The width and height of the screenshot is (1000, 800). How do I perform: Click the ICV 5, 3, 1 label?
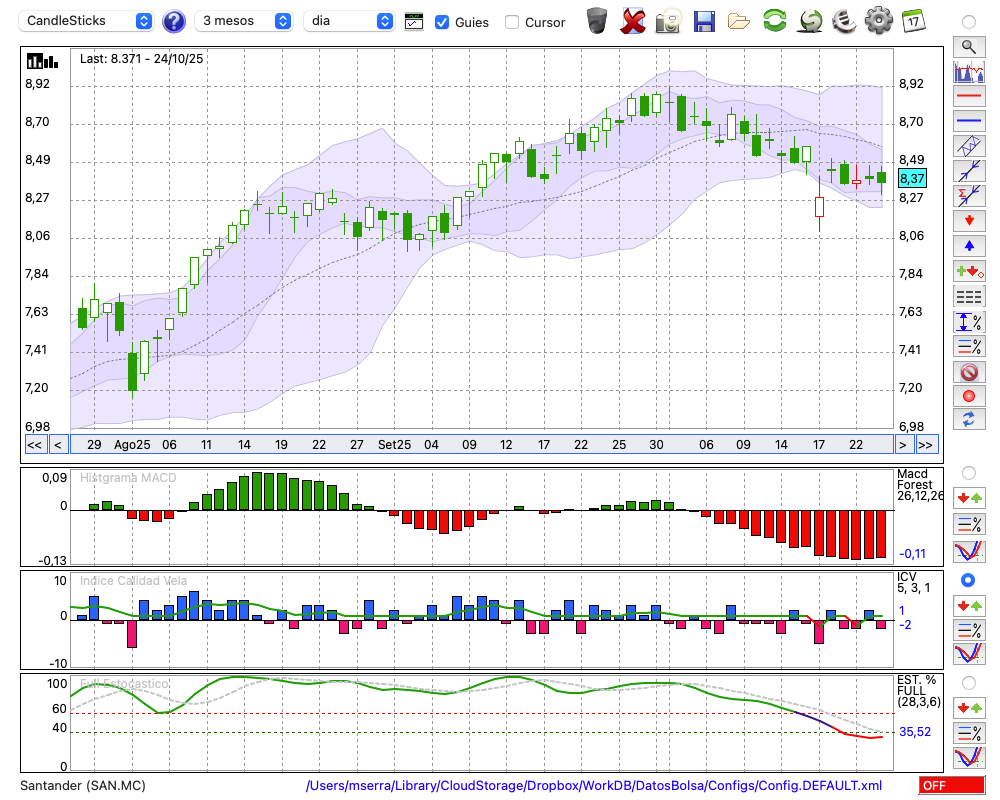click(x=913, y=582)
